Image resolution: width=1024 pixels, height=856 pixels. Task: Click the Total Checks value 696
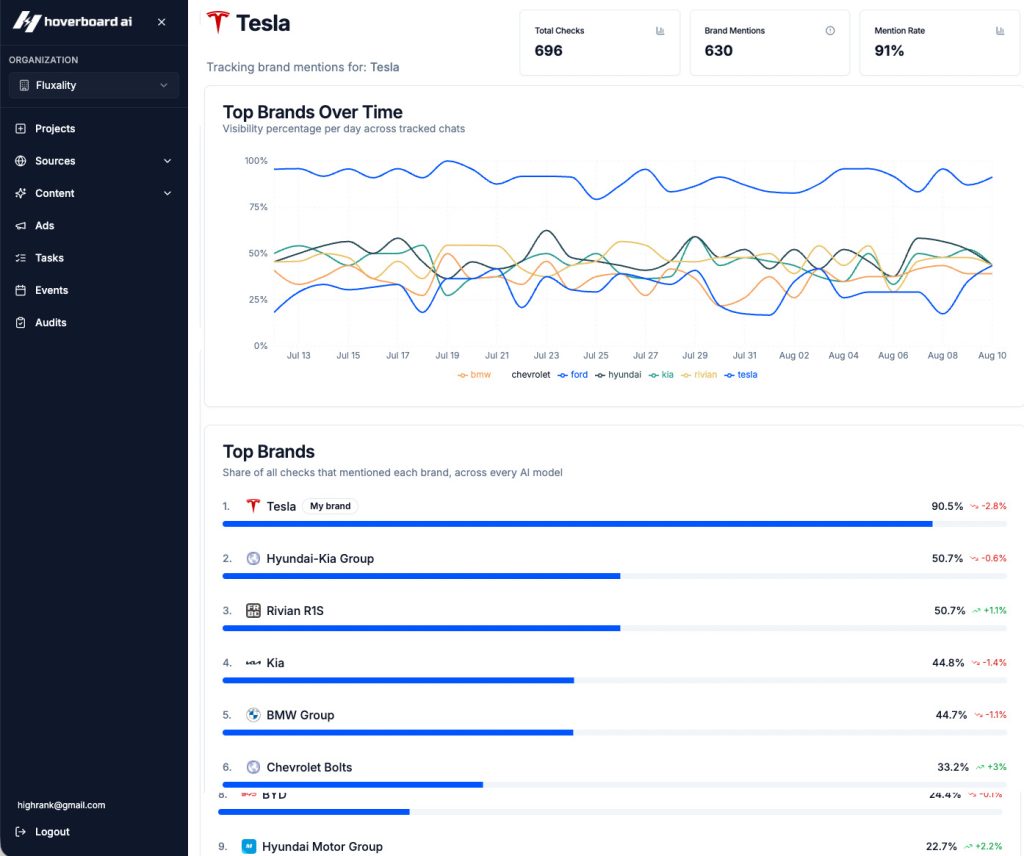[x=549, y=51]
